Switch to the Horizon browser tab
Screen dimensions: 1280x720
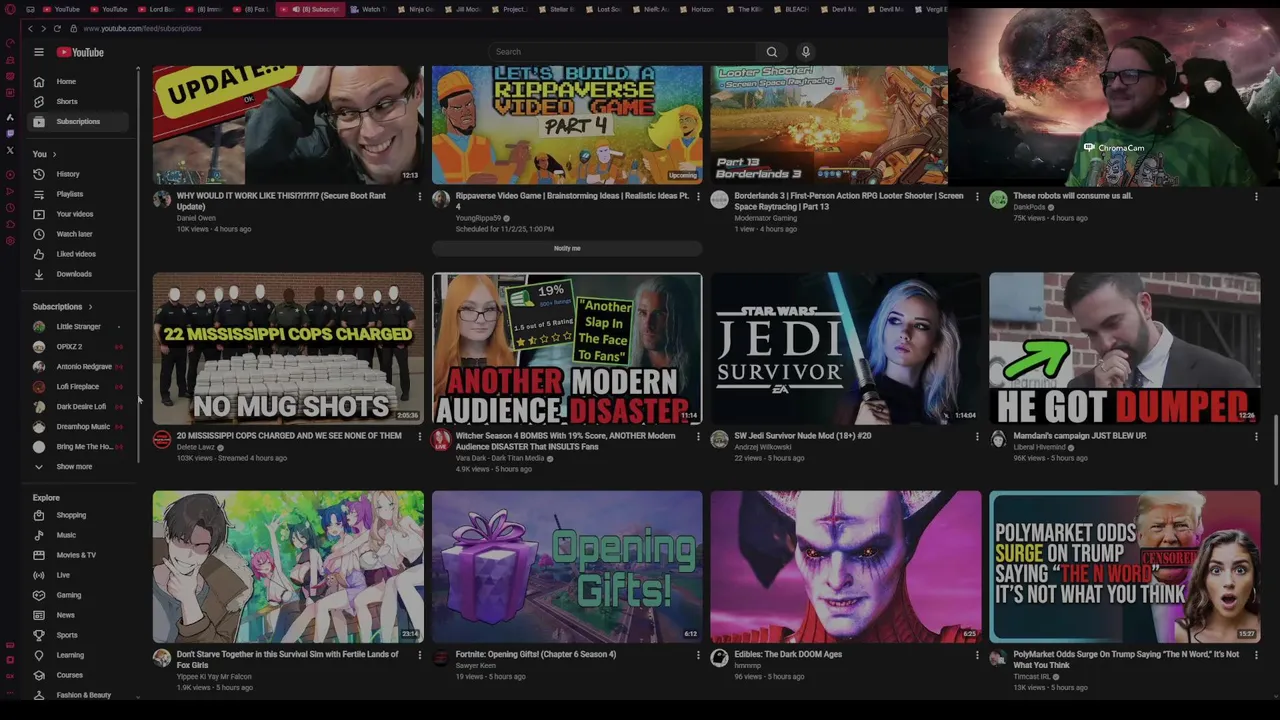700,9
